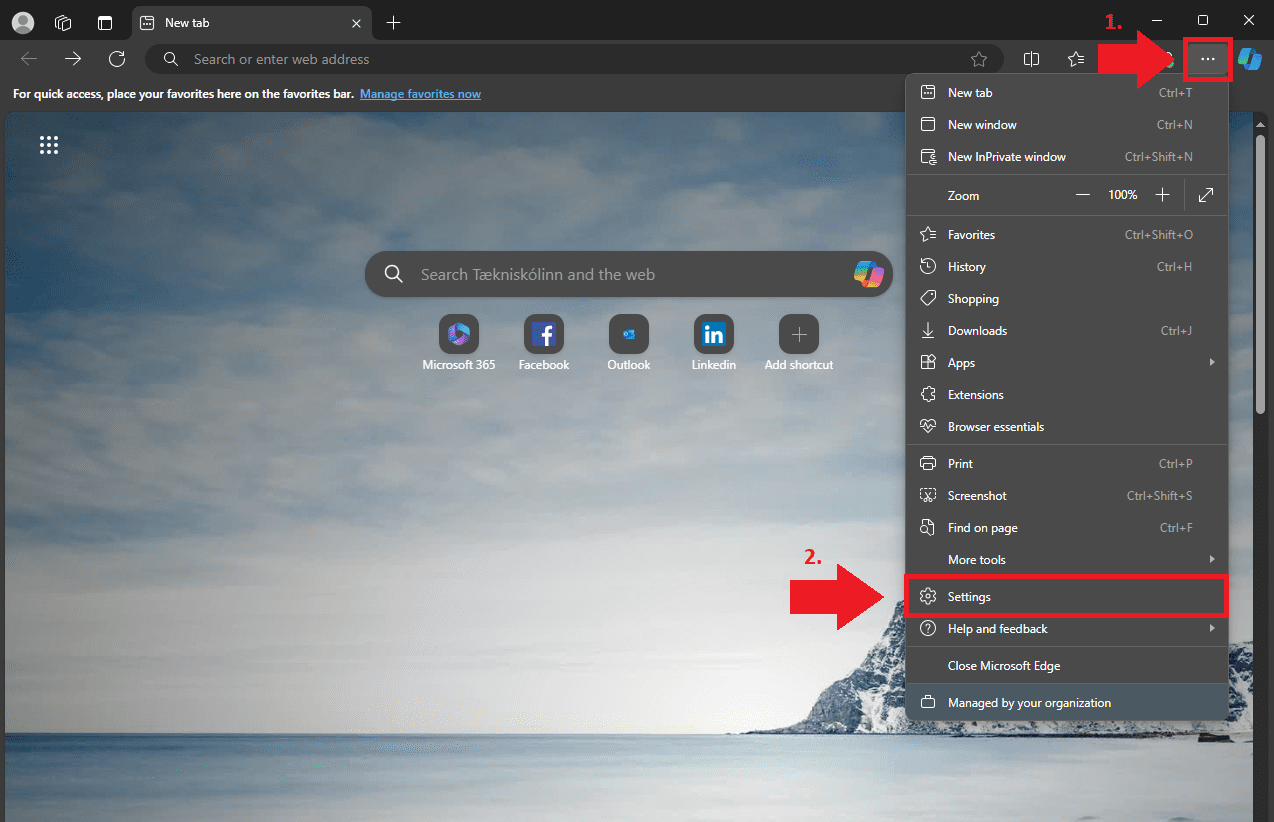Open the Linkedin shortcut tile
The image size is (1274, 822).
point(713,335)
